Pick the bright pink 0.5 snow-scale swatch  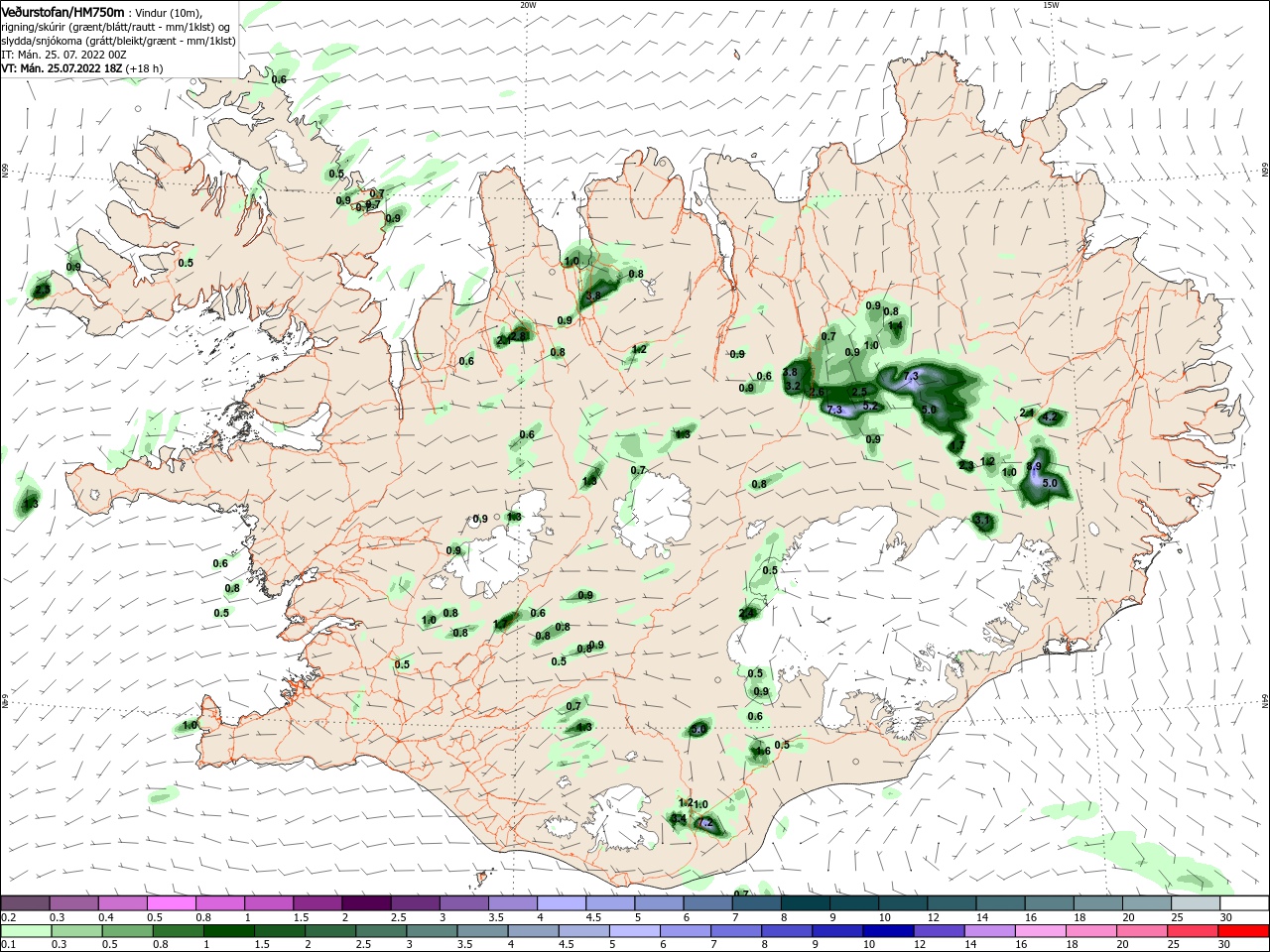pyautogui.click(x=171, y=903)
